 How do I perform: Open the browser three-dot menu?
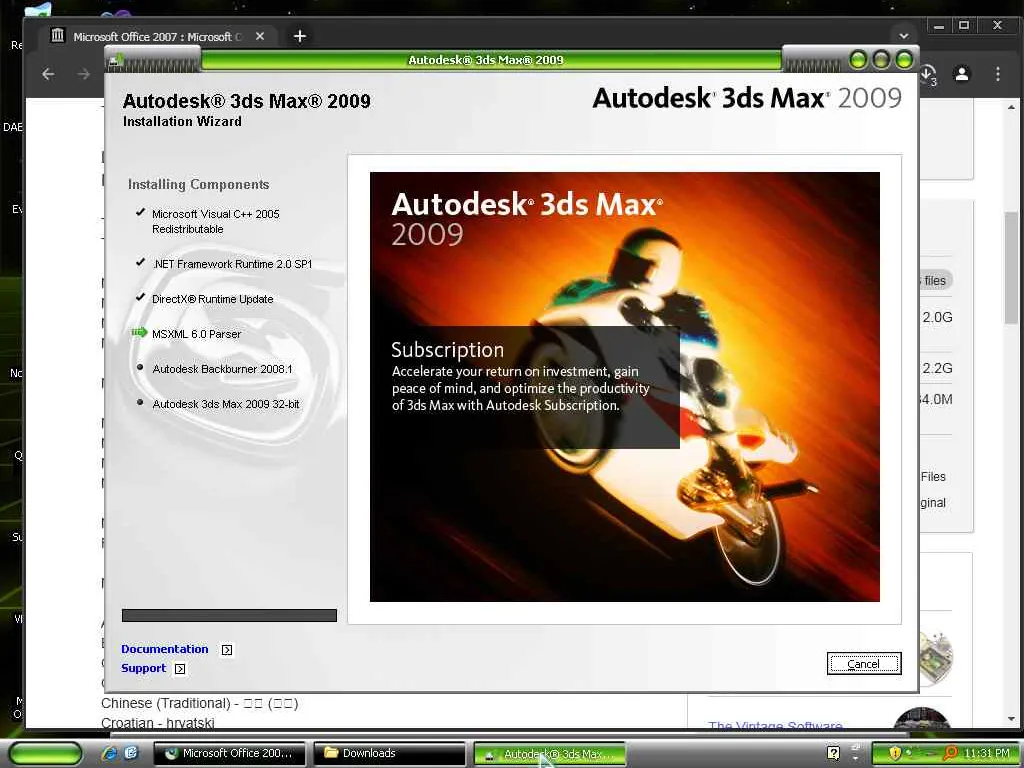pos(998,74)
